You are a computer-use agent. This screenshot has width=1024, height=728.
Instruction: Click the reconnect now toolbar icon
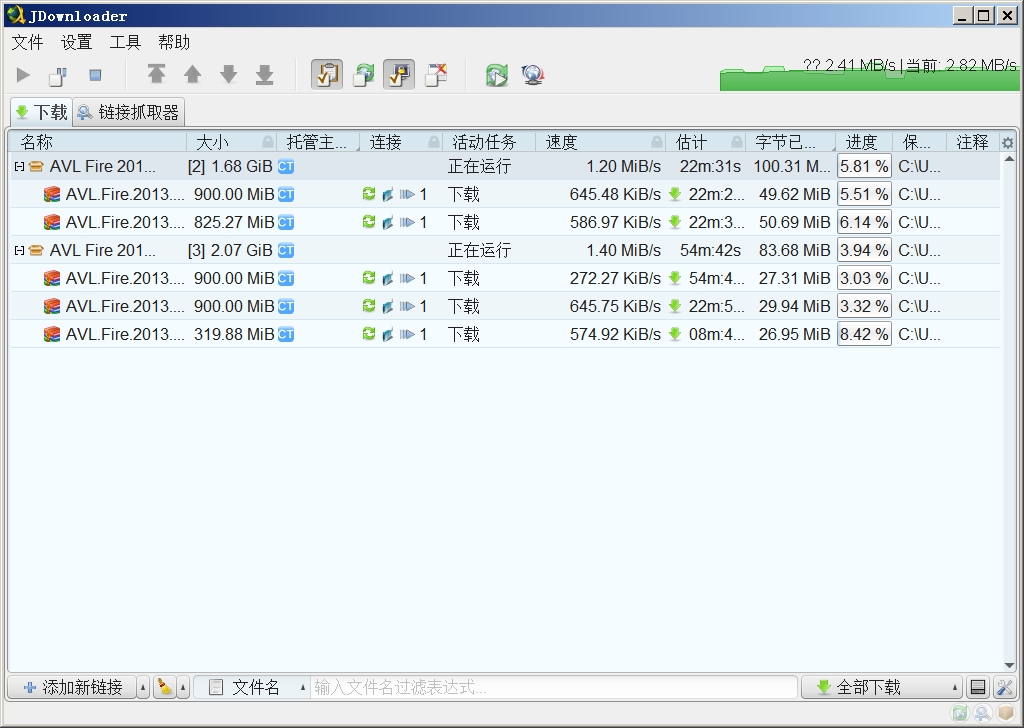click(497, 75)
